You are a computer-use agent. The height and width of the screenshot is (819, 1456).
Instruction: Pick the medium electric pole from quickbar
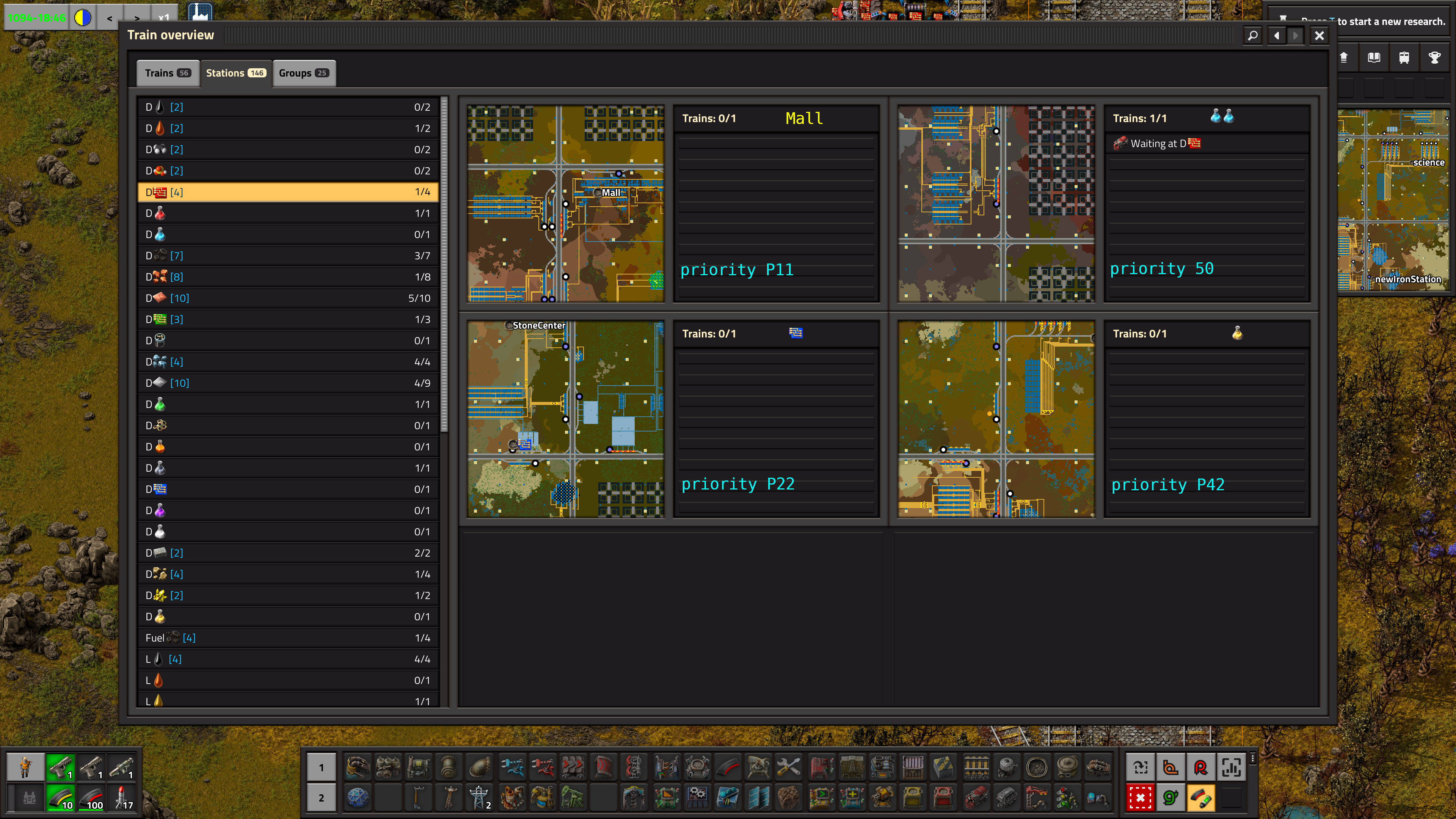click(x=449, y=797)
